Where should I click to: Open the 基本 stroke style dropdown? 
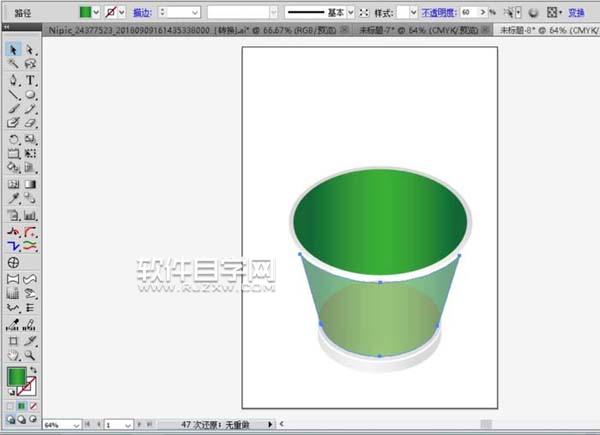pos(351,13)
